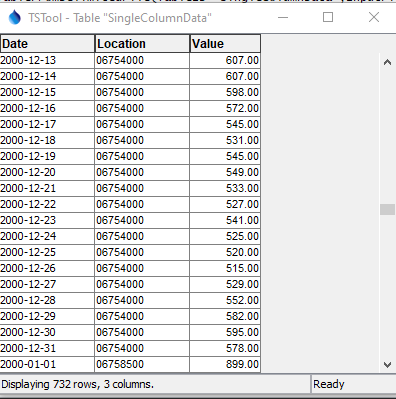Select date cell 2000-01-01
This screenshot has height=399, width=396.
pyautogui.click(x=47, y=364)
